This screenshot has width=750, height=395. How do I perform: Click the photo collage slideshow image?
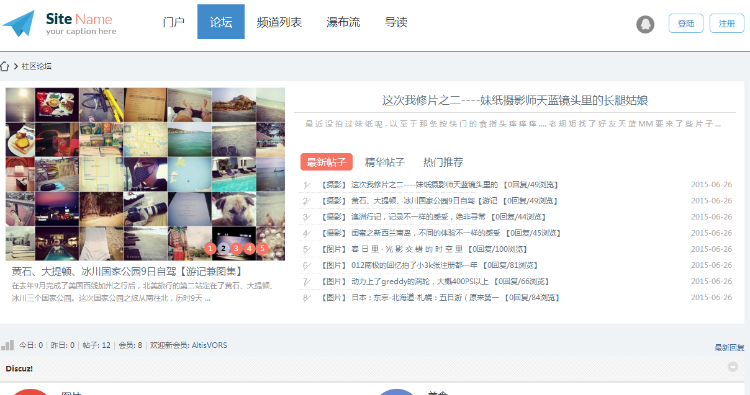(145, 174)
